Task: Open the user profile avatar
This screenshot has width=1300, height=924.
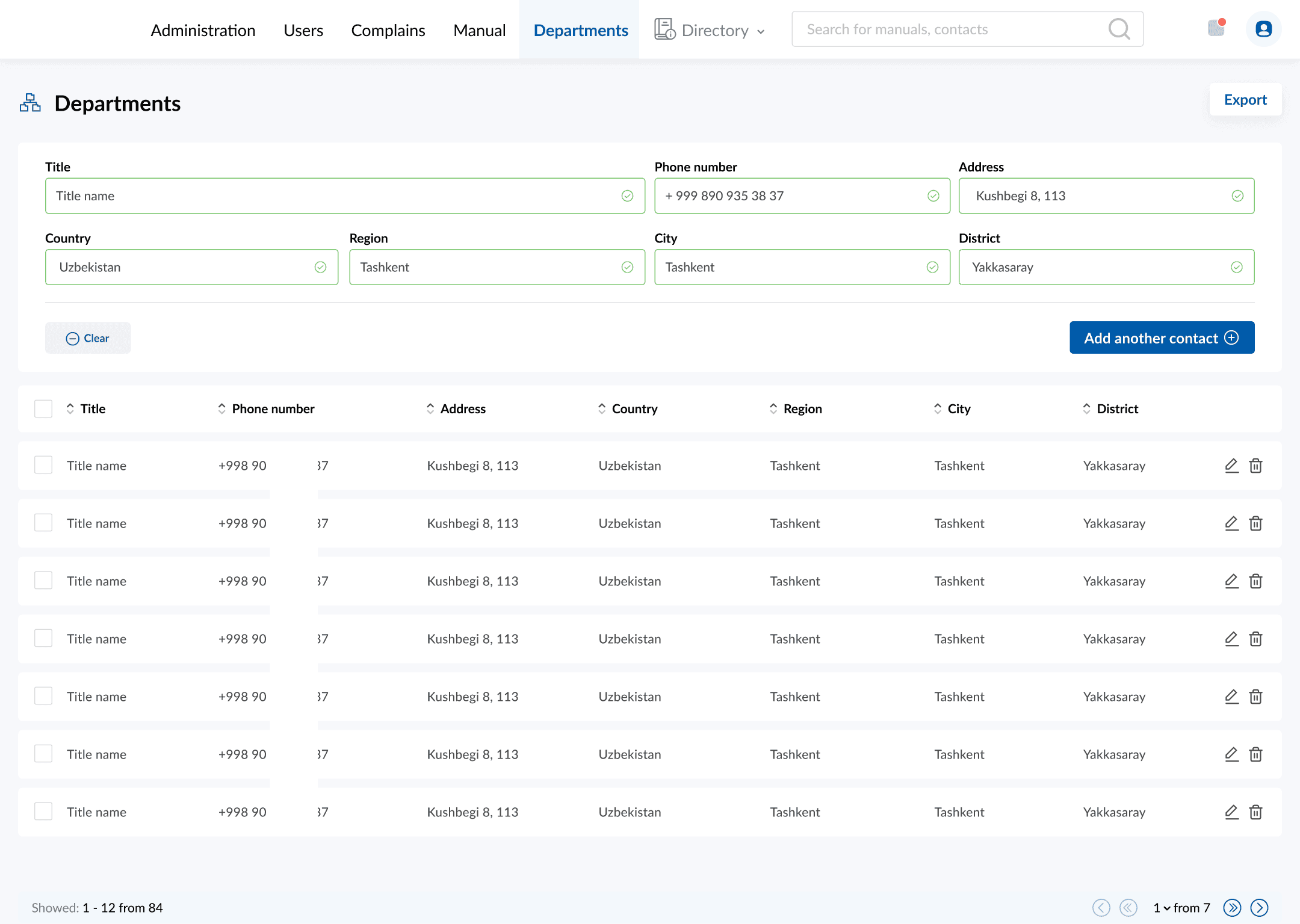Action: coord(1263,29)
